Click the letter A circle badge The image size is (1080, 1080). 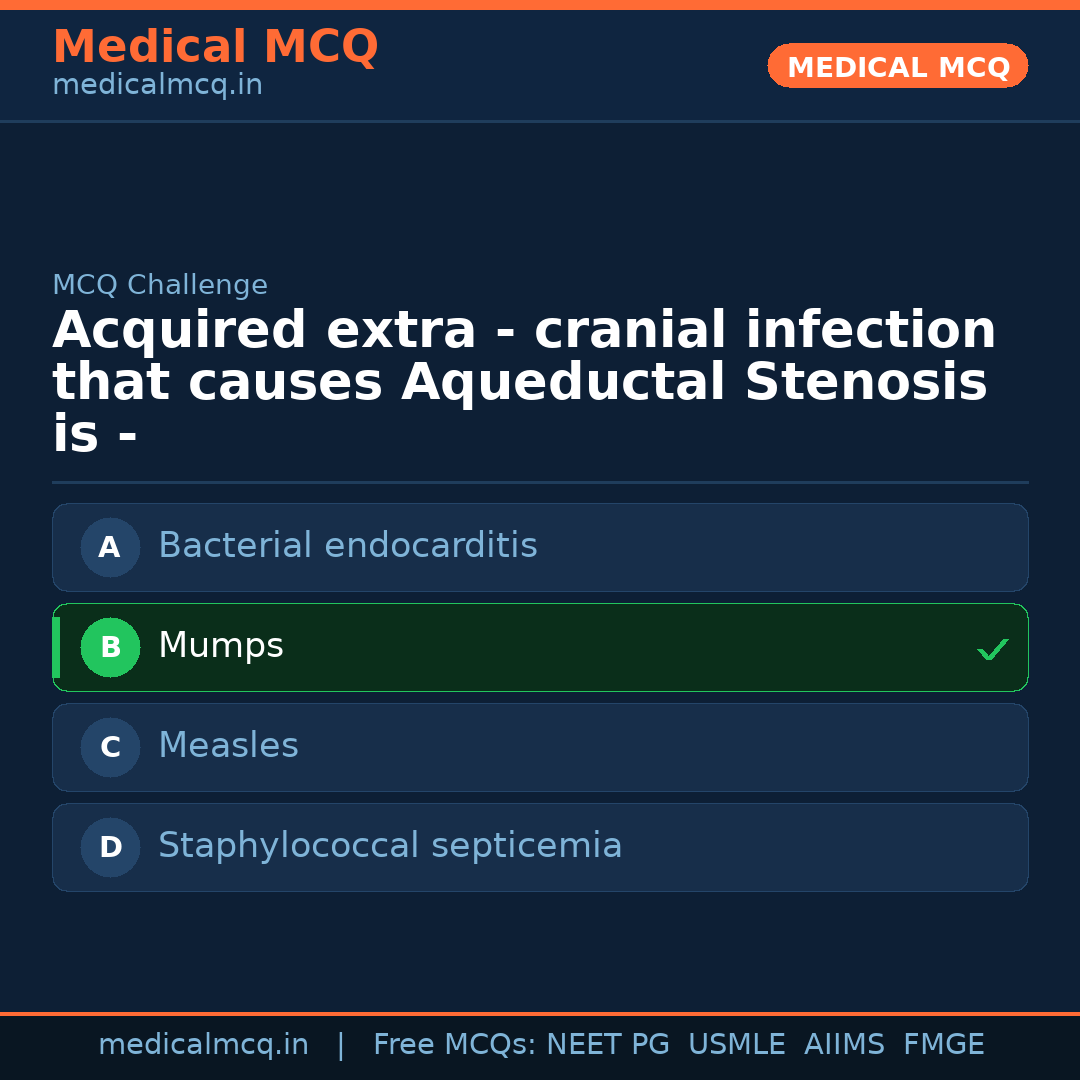click(x=110, y=547)
